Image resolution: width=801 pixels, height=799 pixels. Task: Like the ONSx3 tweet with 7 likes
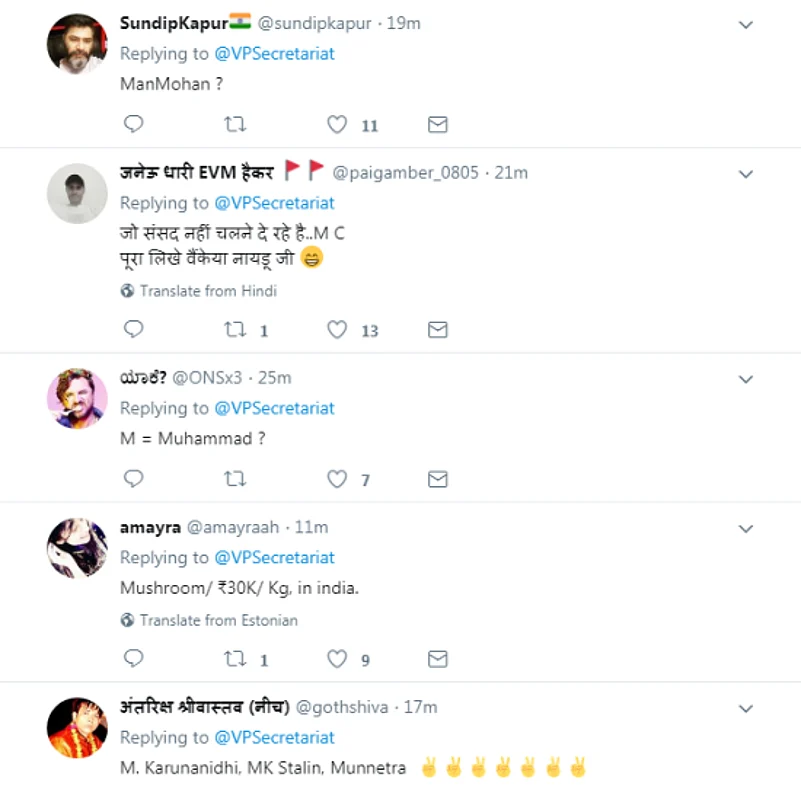[x=338, y=479]
